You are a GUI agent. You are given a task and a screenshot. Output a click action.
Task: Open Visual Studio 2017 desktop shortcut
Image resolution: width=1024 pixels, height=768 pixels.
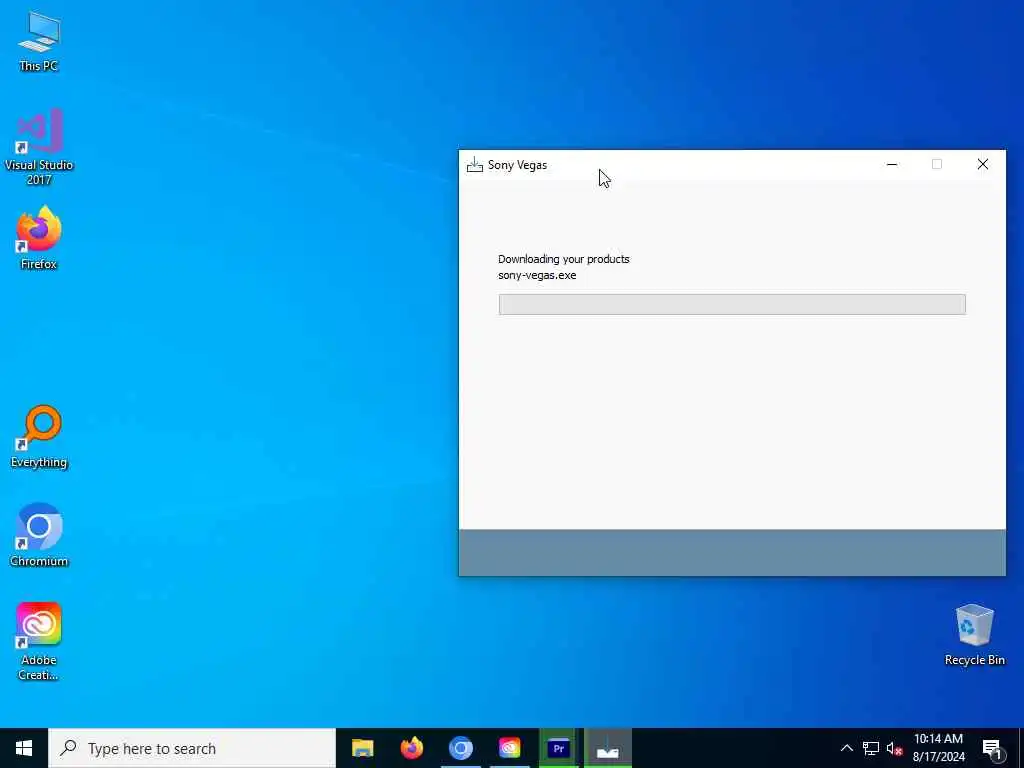[x=39, y=146]
